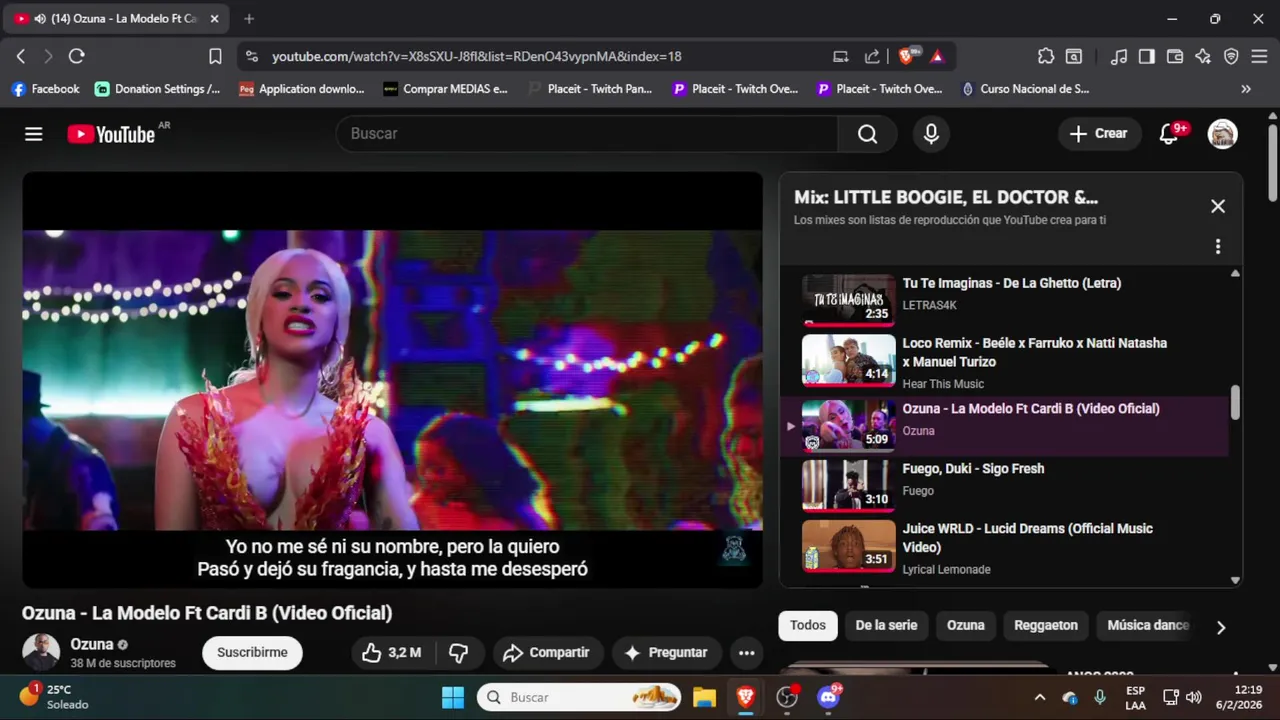Open browser extensions puzzle icon
The width and height of the screenshot is (1280, 720).
(1046, 57)
